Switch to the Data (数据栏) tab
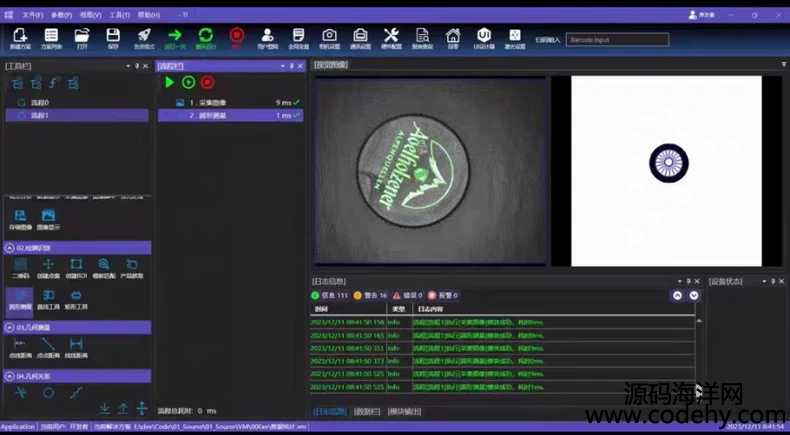Viewport: 790px width, 435px height. (367, 411)
